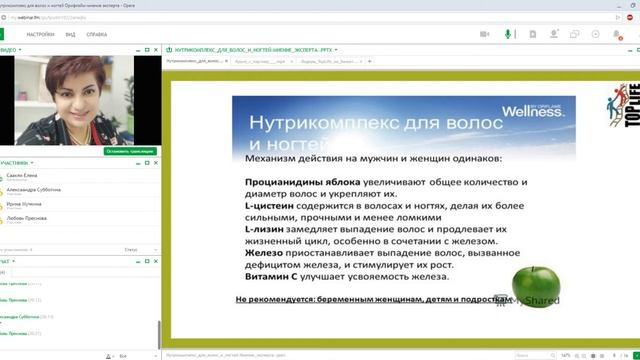This screenshot has height=360, width=640.
Task: Click chat message by Александра Субботина
Action: [27, 317]
